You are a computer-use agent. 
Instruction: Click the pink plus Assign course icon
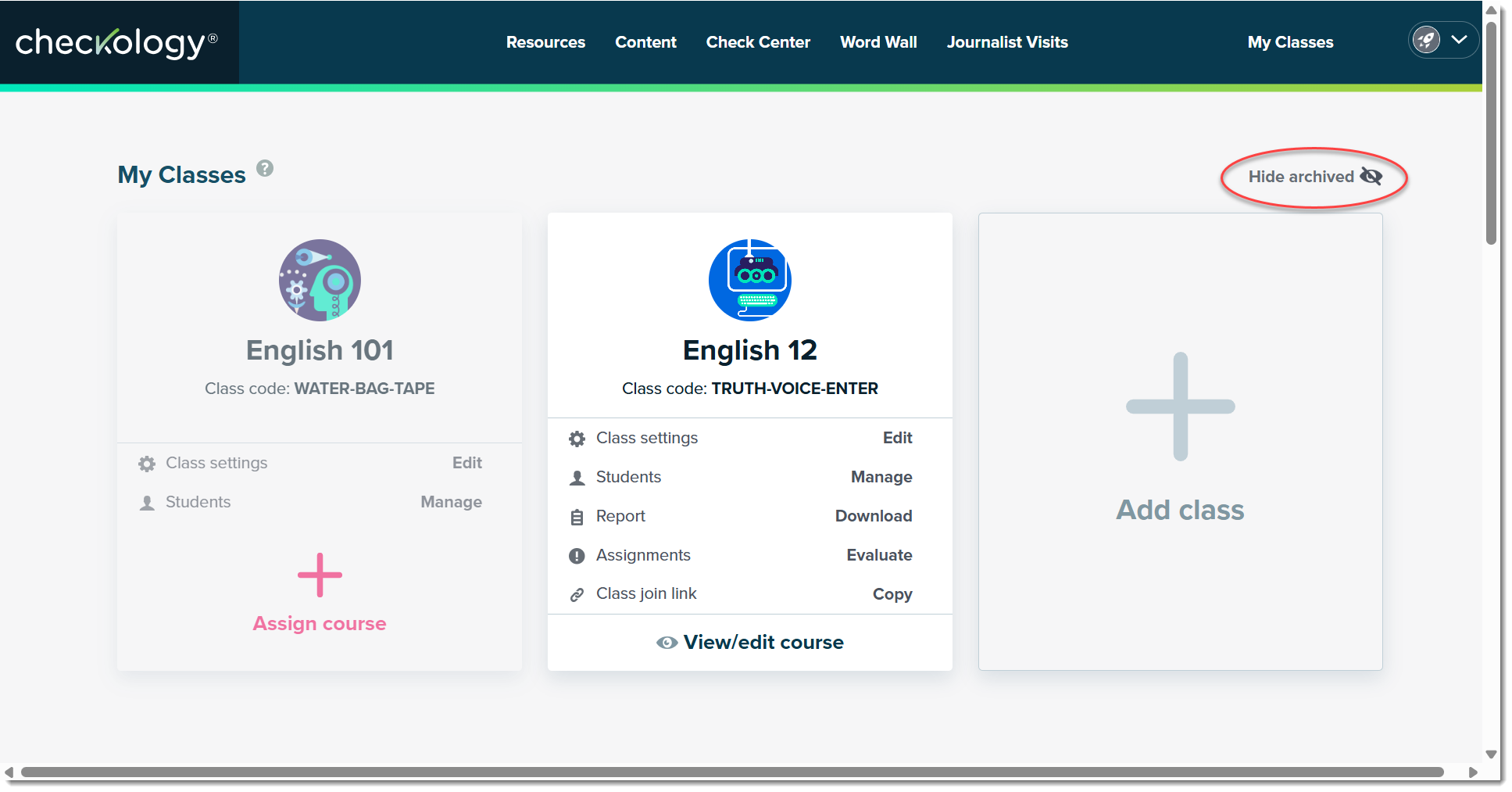tap(320, 575)
